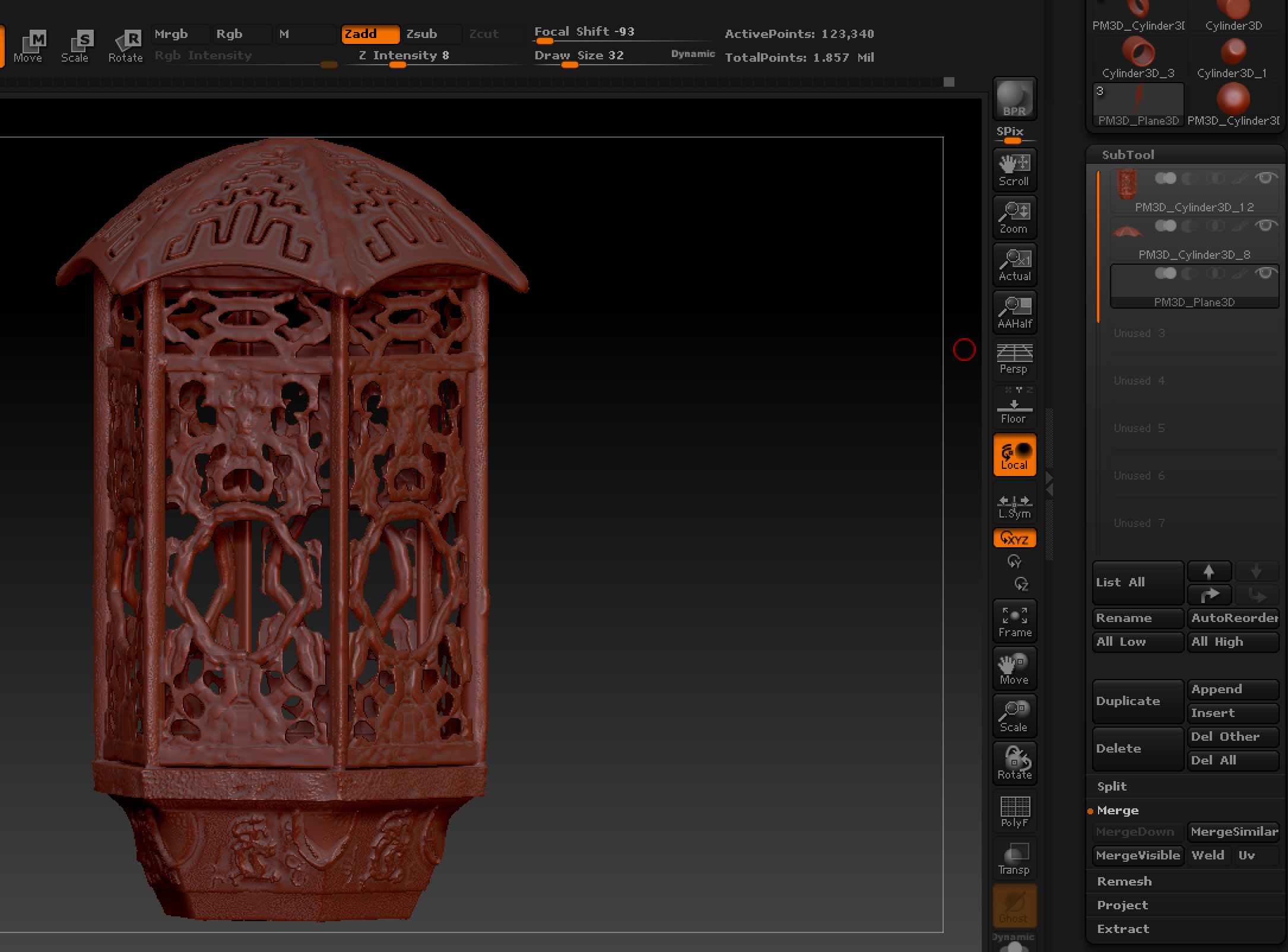Image resolution: width=1288 pixels, height=952 pixels.
Task: Toggle Transp transparency mode
Action: click(1014, 858)
